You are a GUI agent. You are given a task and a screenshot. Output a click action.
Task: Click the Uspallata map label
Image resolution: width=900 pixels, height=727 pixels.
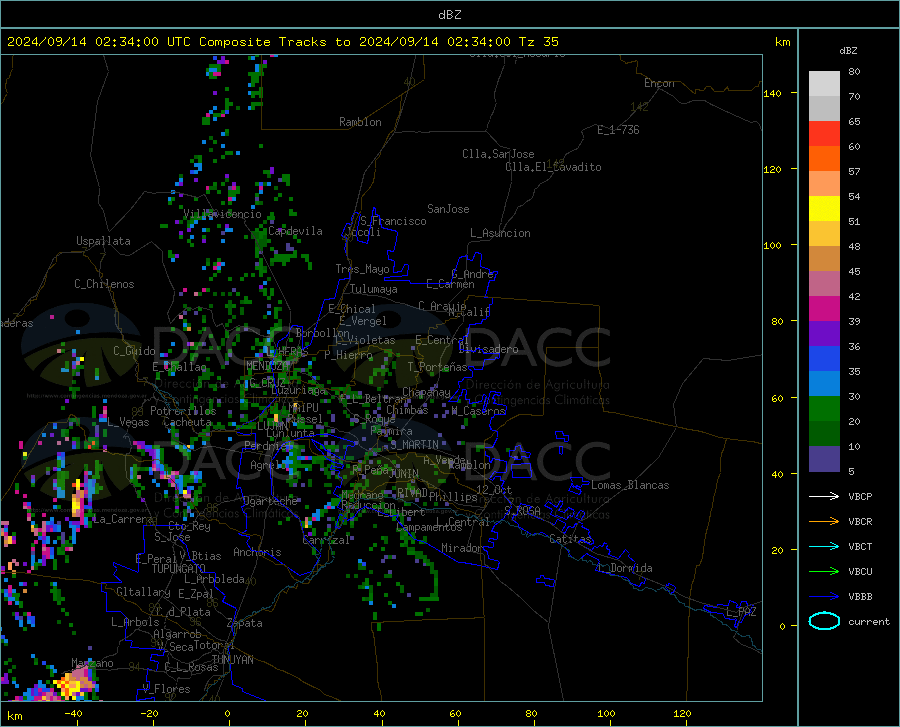tap(103, 241)
